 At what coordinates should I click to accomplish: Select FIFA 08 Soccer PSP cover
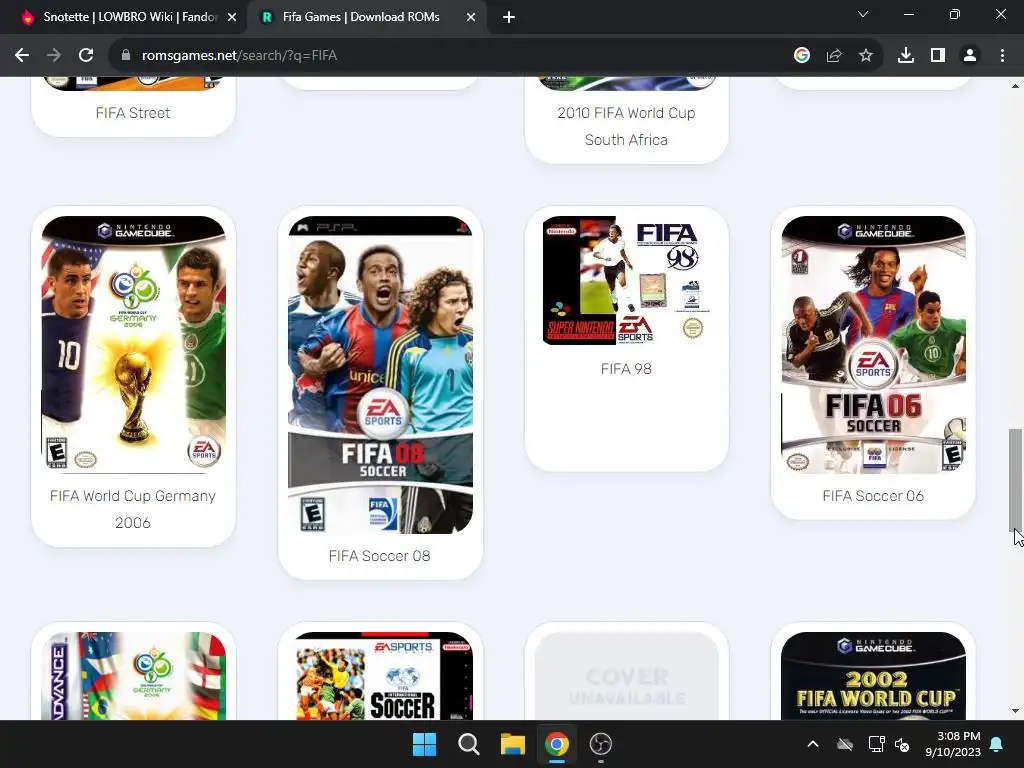380,374
